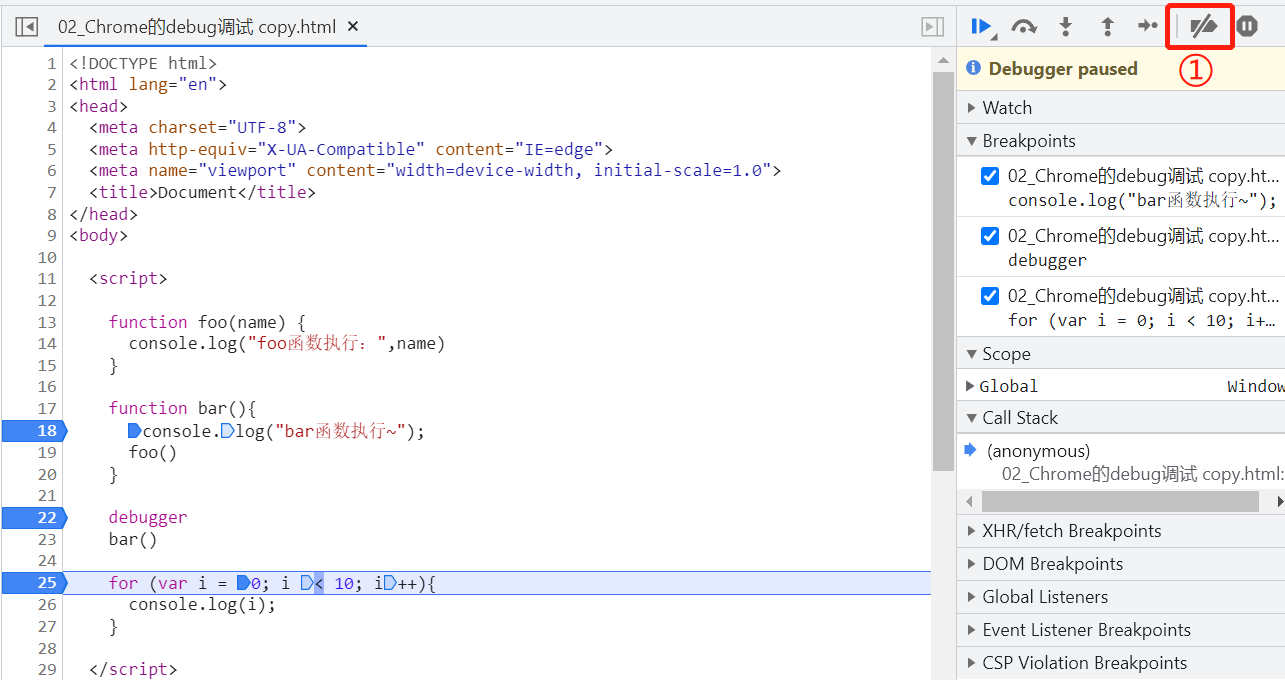Select the 02_Chrome的debug调试 copy.html tab
The height and width of the screenshot is (680, 1285).
coord(190,27)
